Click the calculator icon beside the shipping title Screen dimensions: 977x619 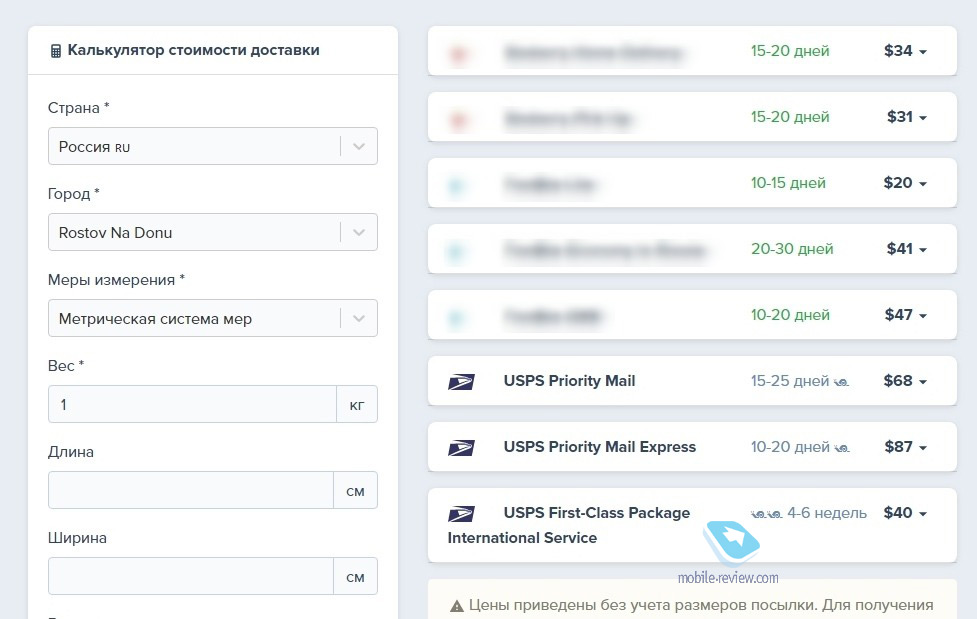coord(55,51)
